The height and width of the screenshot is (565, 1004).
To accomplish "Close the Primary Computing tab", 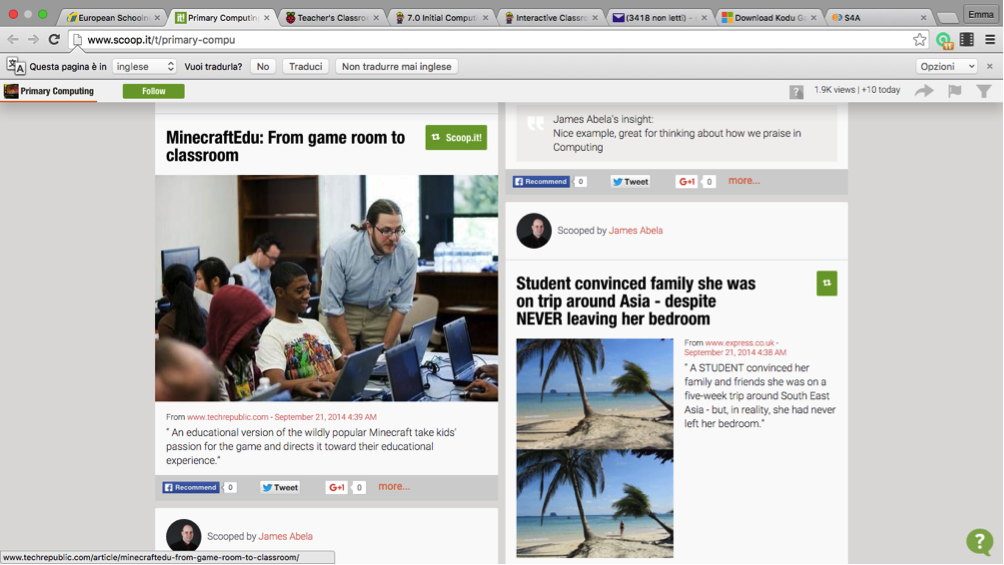I will pyautogui.click(x=267, y=18).
